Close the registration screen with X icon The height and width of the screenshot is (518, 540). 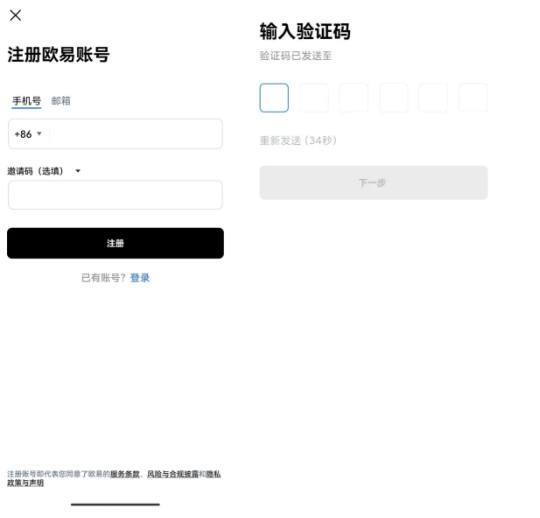[x=15, y=15]
